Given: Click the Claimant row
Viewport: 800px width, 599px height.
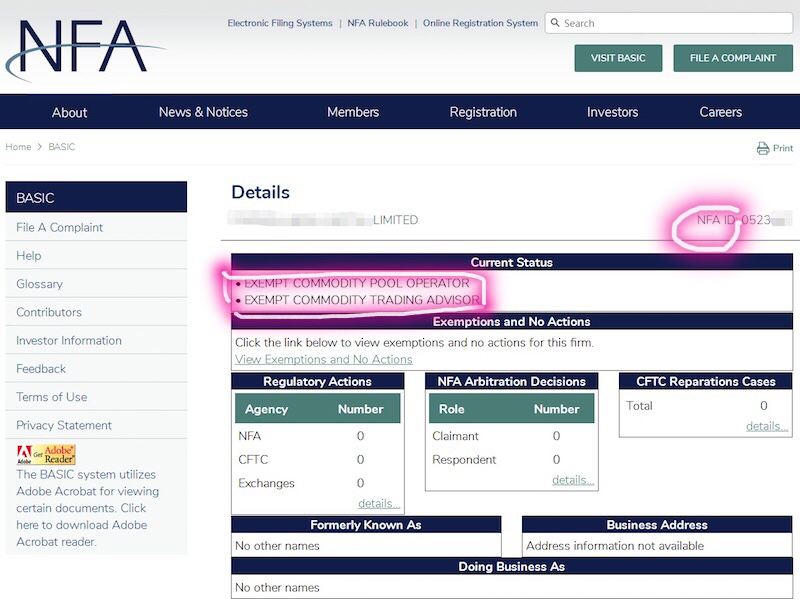Looking at the screenshot, I should tap(511, 436).
